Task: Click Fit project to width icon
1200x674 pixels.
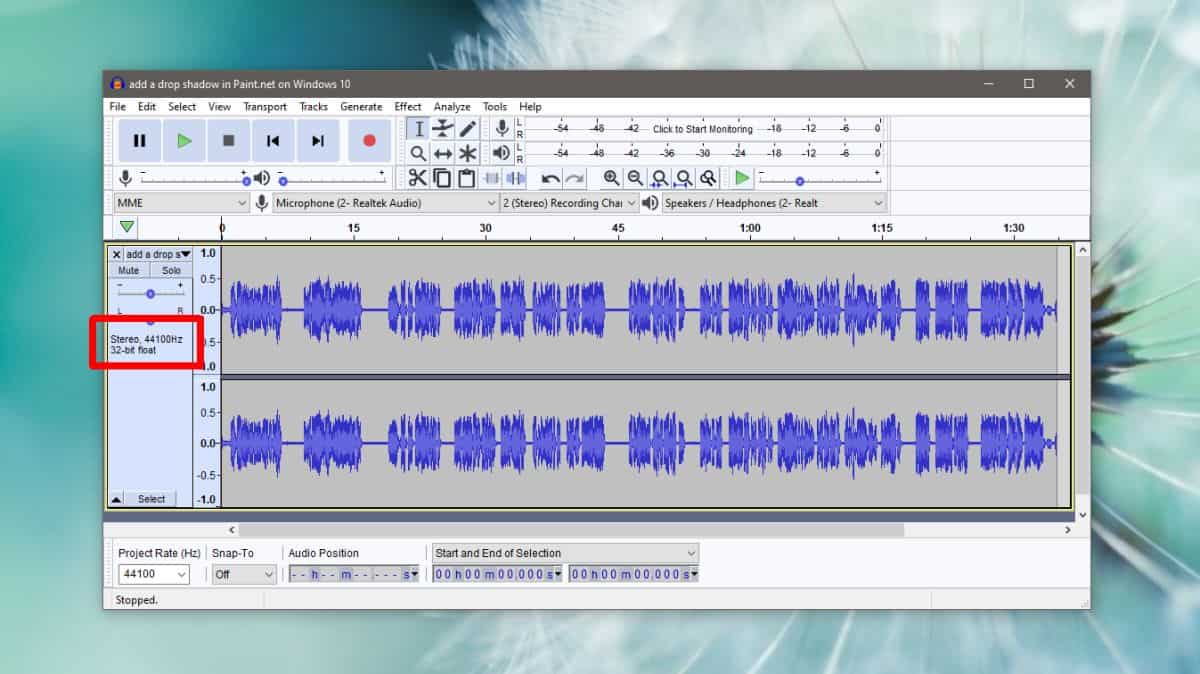Action: pos(683,178)
